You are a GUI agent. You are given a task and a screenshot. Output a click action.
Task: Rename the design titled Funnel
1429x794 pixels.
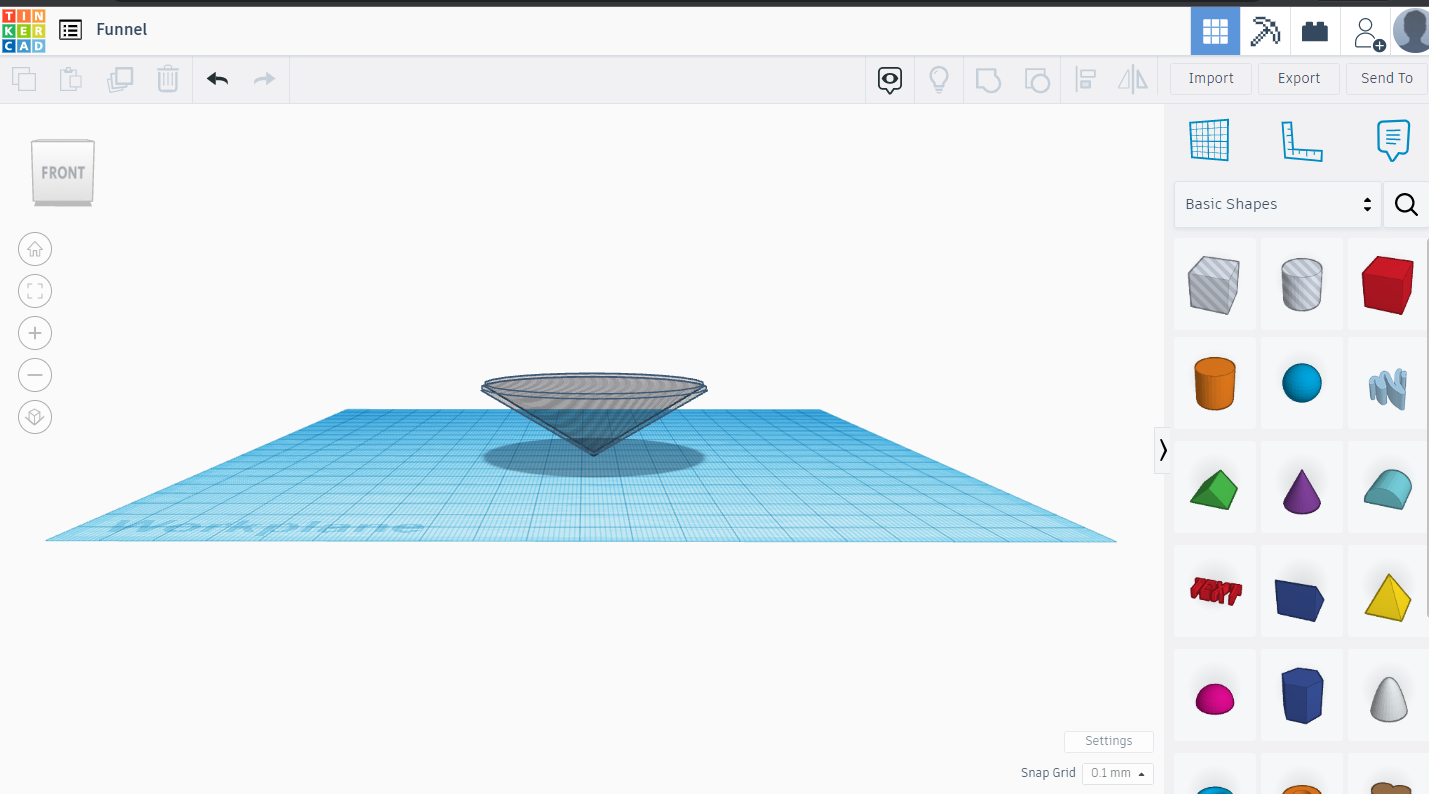coord(122,30)
